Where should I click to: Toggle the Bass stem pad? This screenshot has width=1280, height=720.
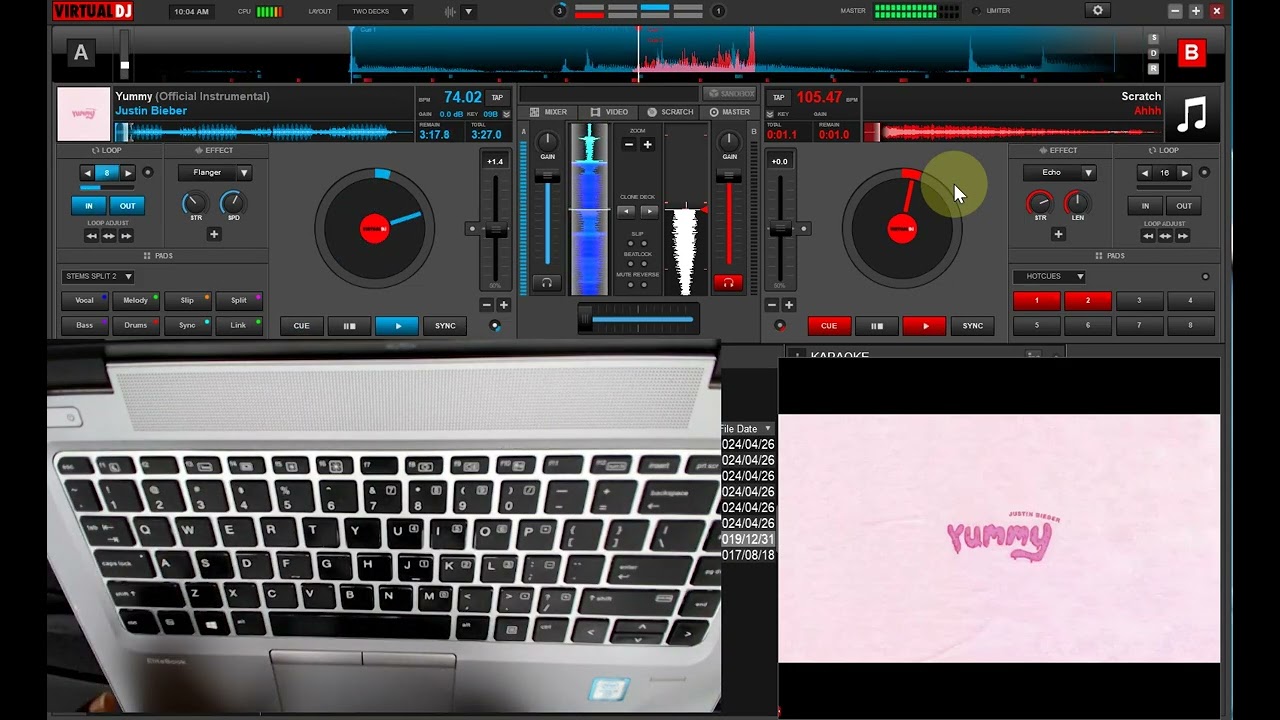click(x=84, y=325)
